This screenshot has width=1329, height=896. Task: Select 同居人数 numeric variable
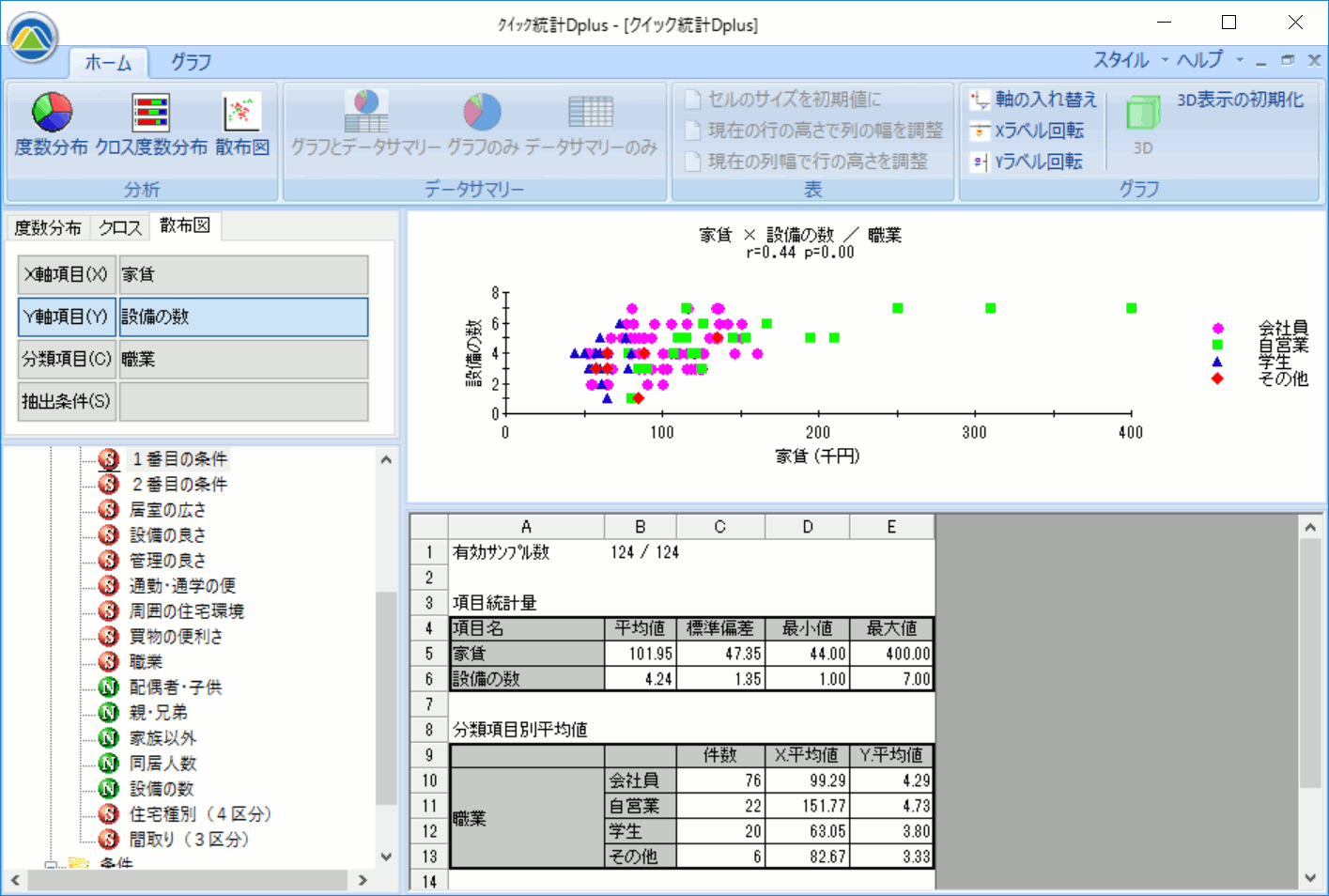(162, 763)
